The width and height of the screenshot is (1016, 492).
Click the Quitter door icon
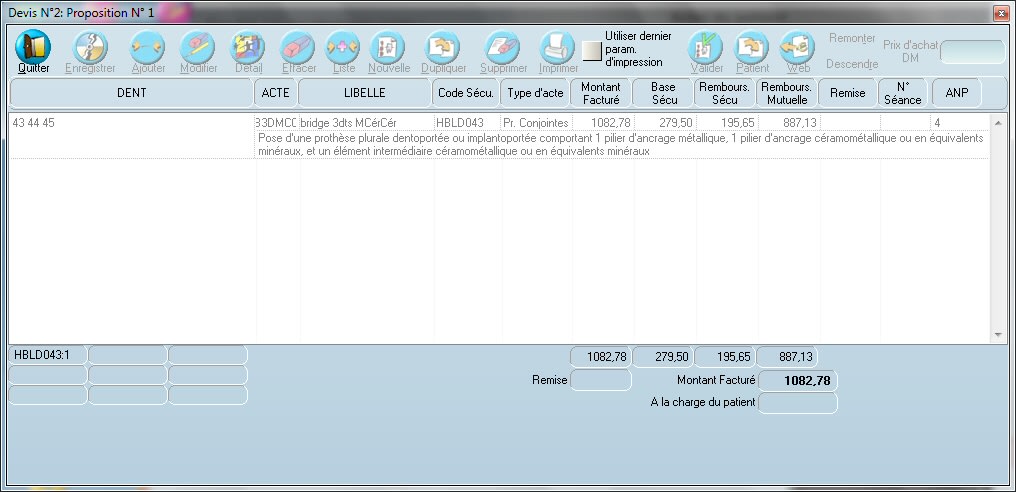pos(33,48)
